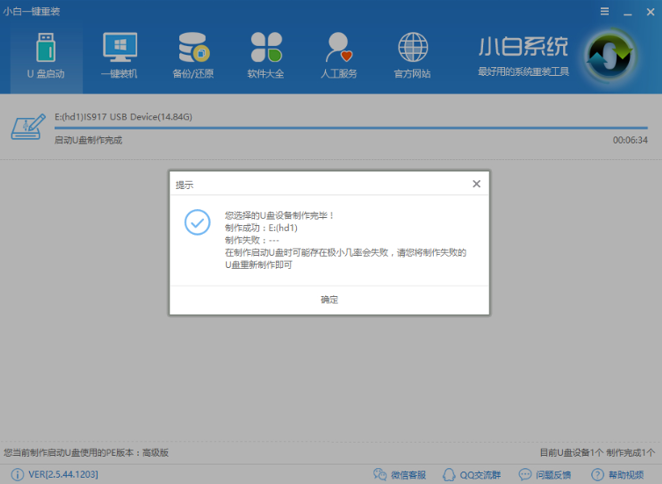662x484 pixels.
Task: Close the 提示 dialog with X
Action: [x=476, y=184]
